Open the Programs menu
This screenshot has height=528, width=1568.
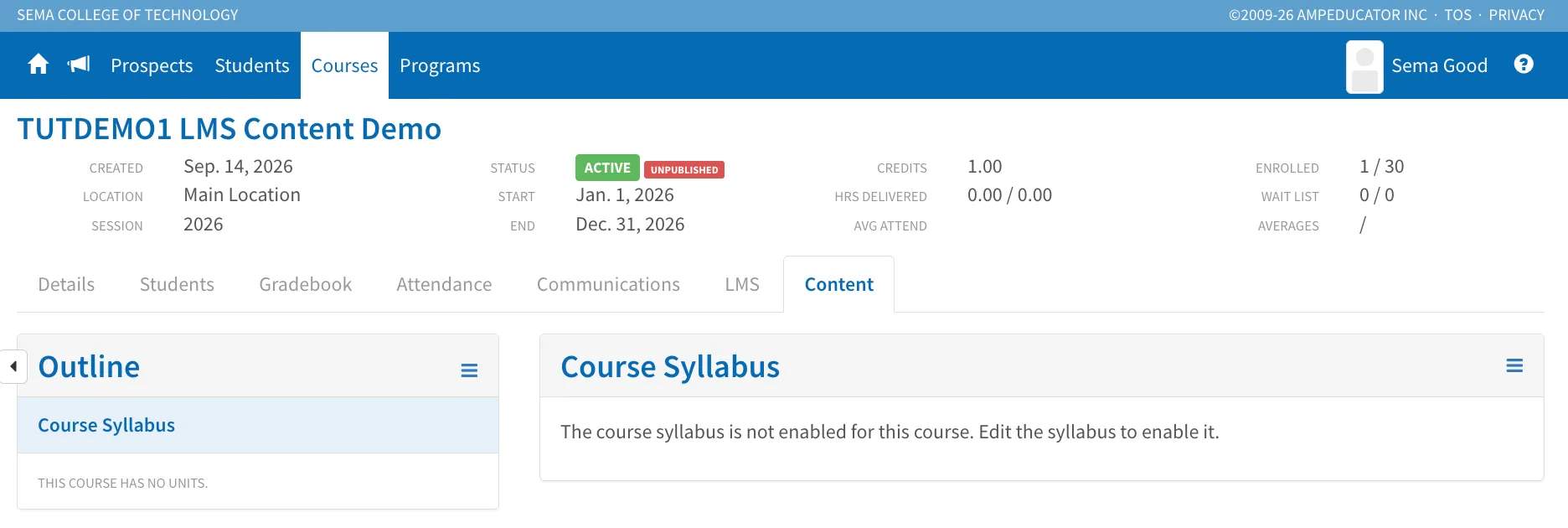click(440, 65)
